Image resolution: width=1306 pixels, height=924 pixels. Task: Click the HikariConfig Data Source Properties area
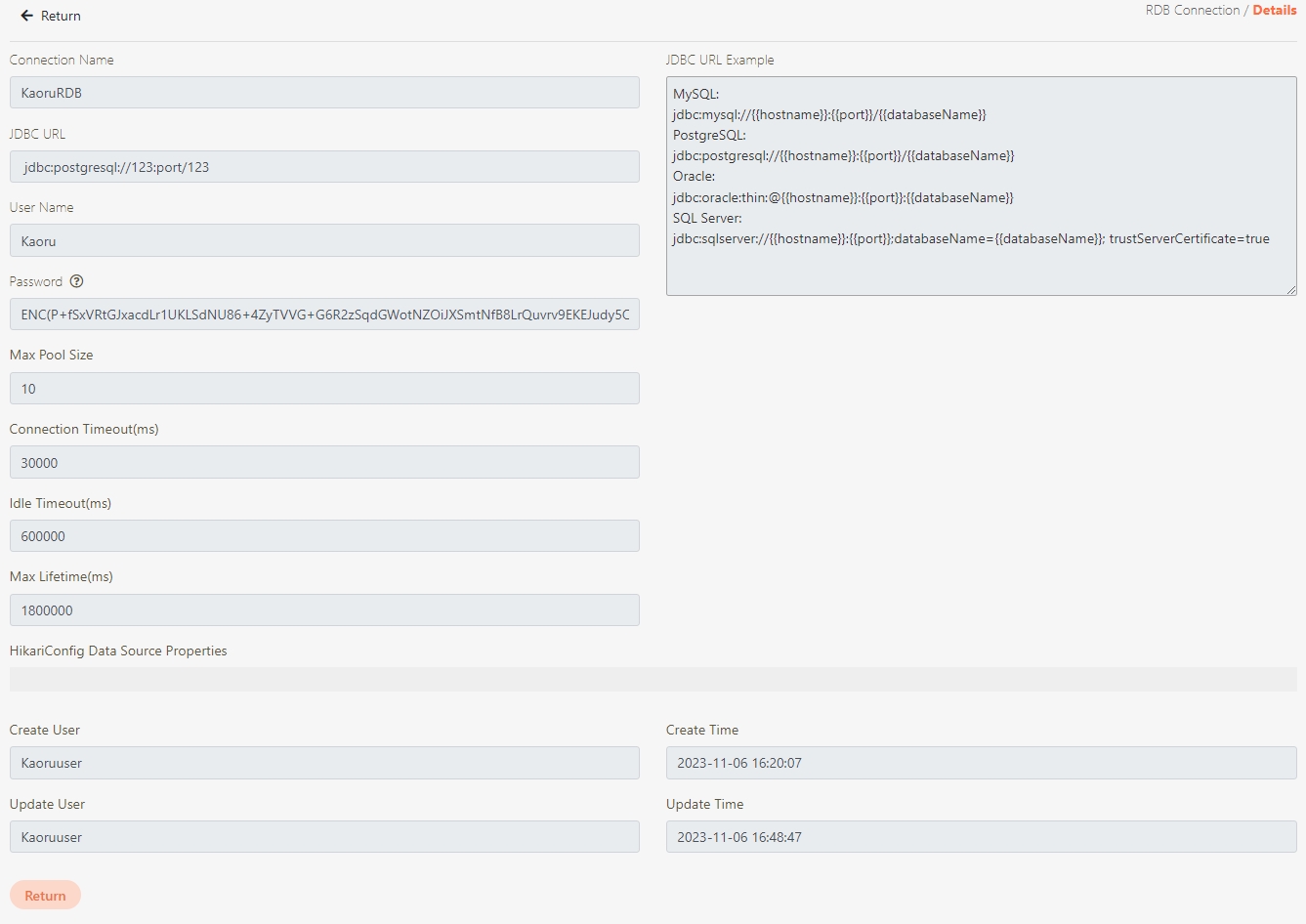point(653,679)
